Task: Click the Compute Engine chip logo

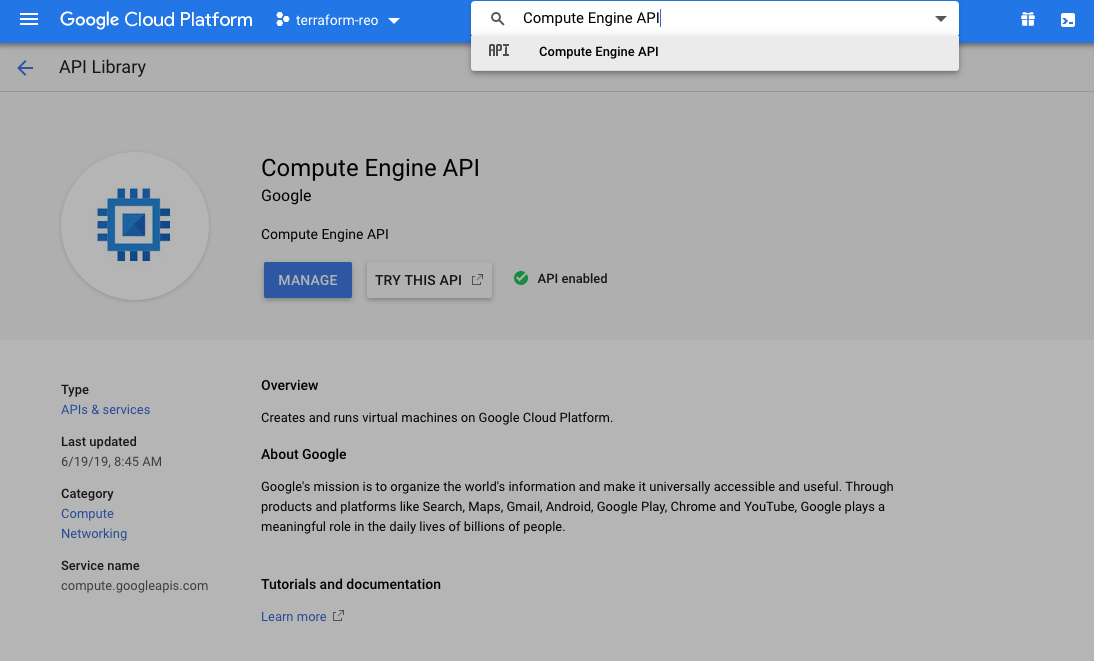Action: coord(134,225)
